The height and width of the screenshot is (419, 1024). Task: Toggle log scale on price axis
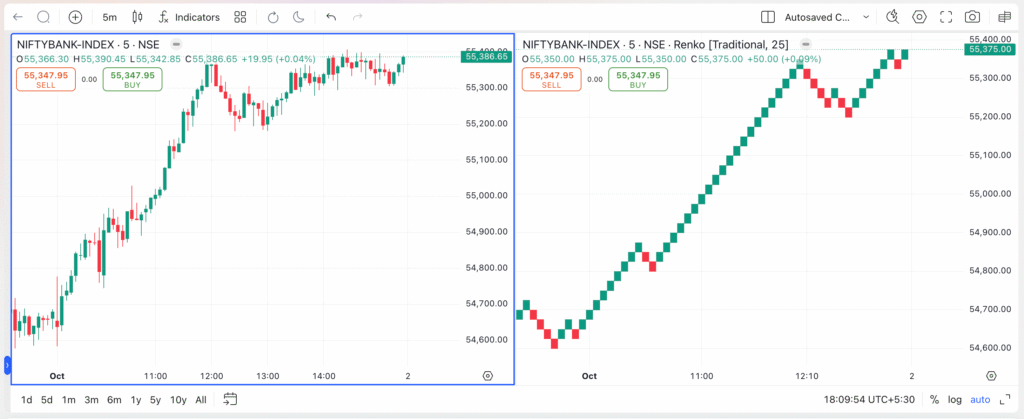pyautogui.click(x=956, y=399)
